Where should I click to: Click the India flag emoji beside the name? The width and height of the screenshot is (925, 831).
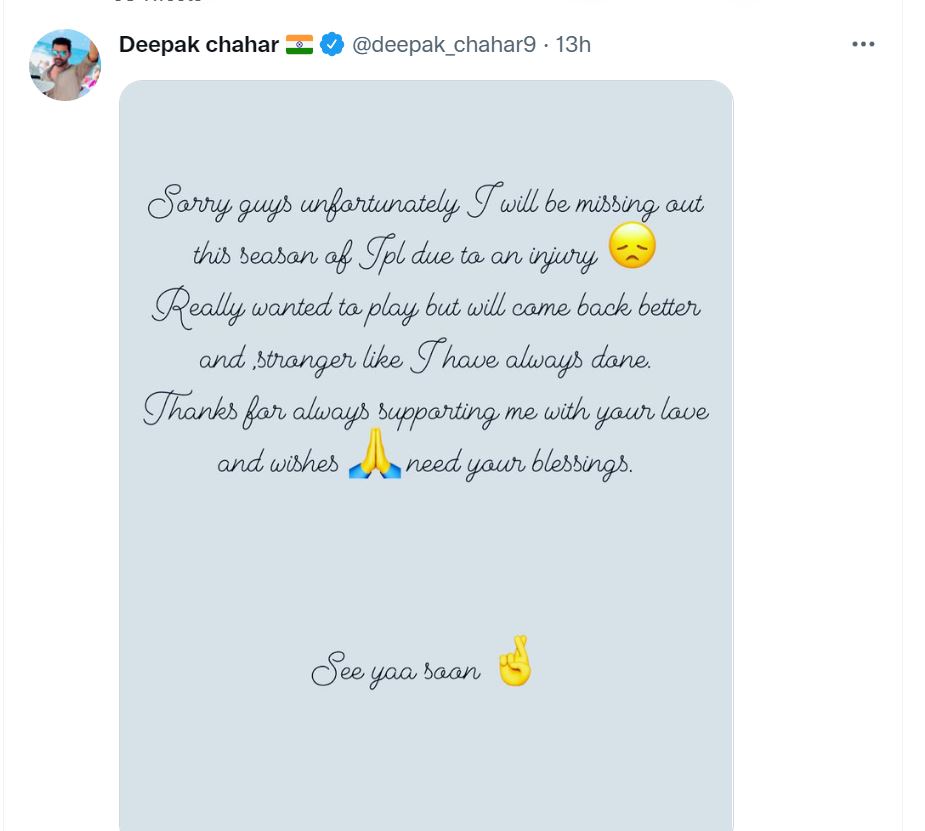tap(299, 45)
